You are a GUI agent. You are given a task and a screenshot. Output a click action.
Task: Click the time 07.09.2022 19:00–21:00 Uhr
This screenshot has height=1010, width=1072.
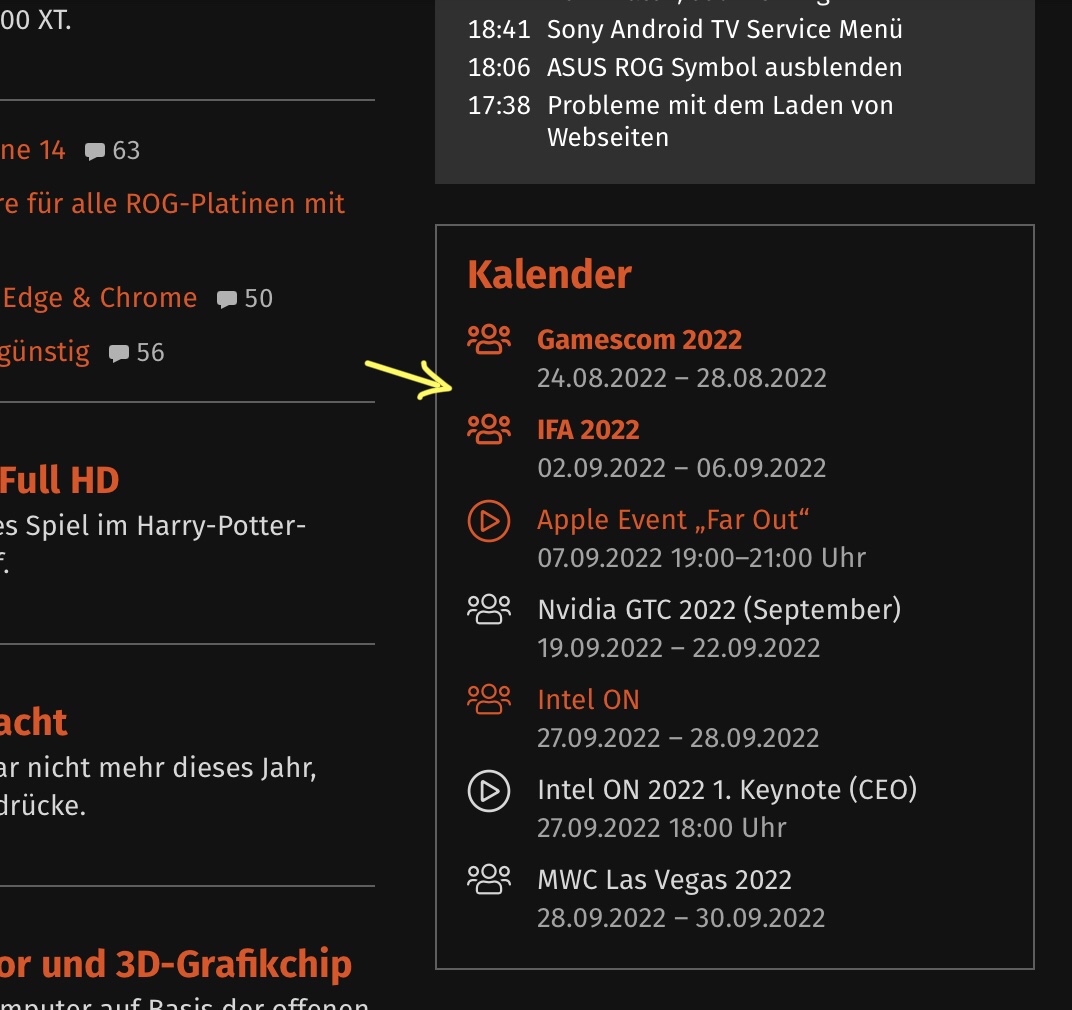tap(701, 558)
